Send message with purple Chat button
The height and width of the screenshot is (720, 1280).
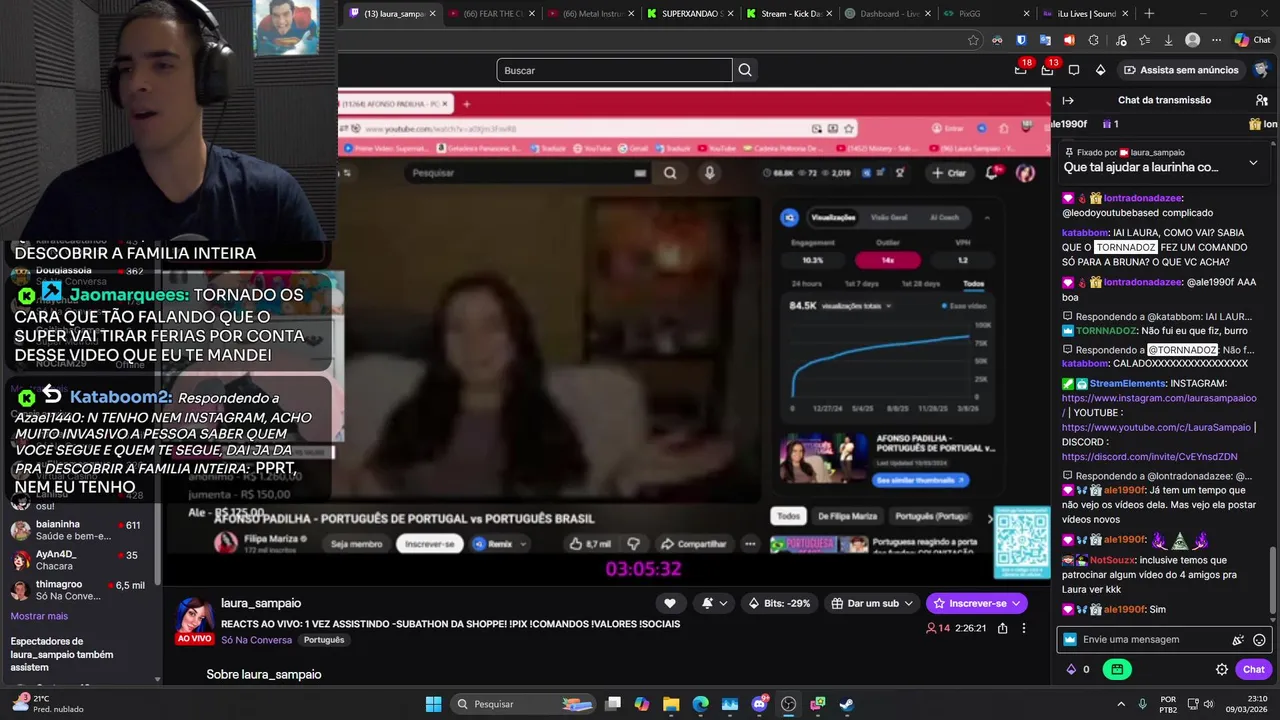pos(1254,669)
